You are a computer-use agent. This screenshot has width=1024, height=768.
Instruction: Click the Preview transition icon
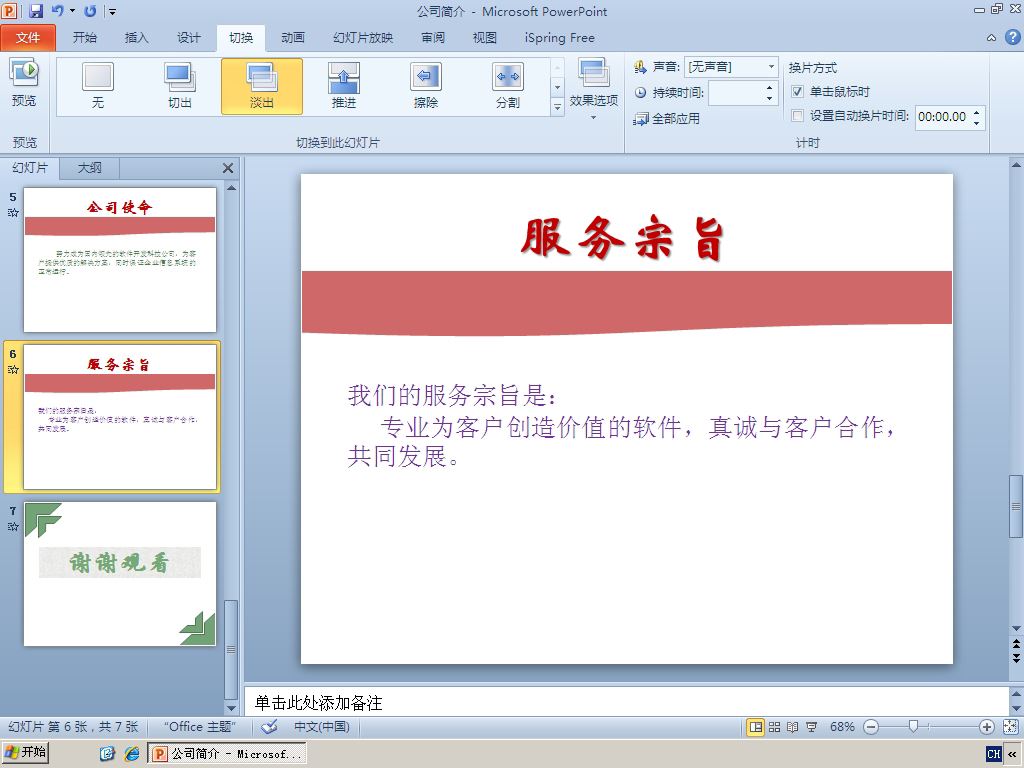[24, 83]
